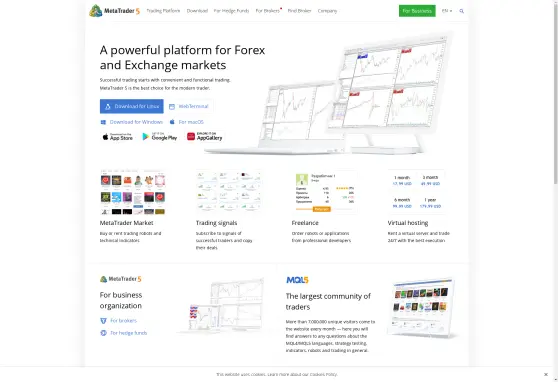This screenshot has width=558, height=382.
Task: Click the Apple icon beside For macOS
Action: click(172, 122)
